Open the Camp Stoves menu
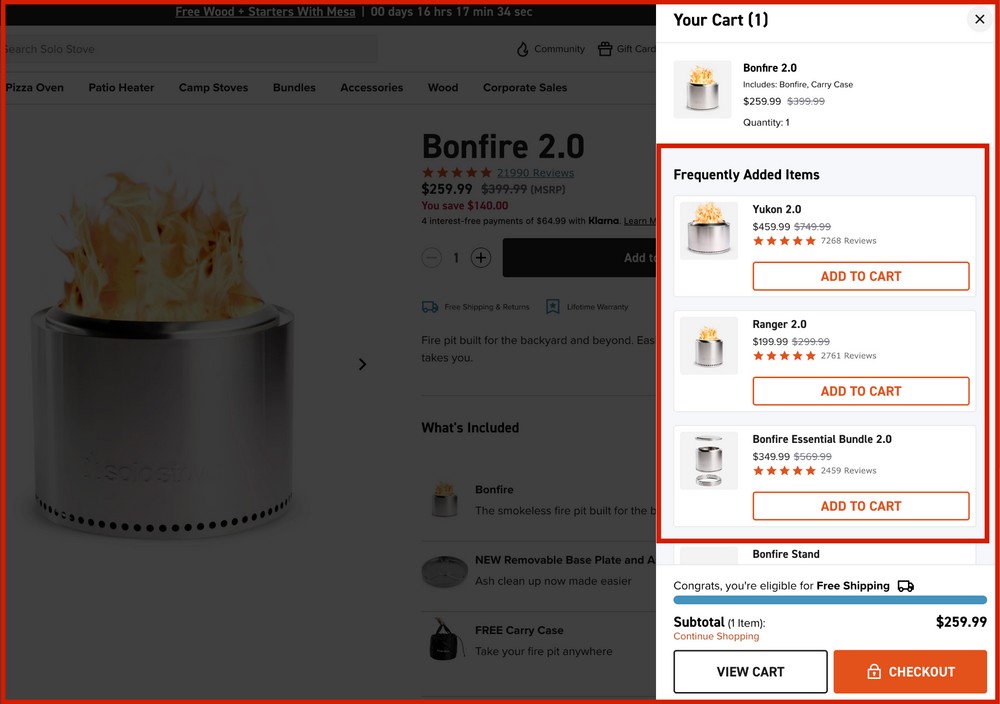The width and height of the screenshot is (1000, 704). click(x=213, y=88)
